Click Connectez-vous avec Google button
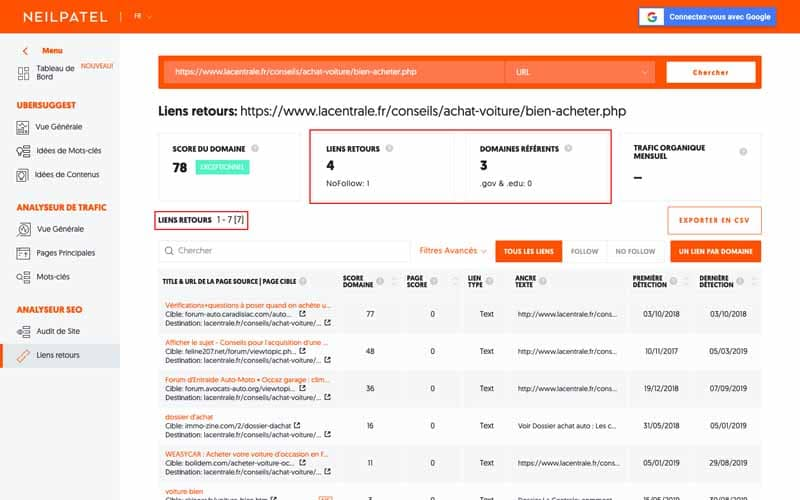 point(707,17)
